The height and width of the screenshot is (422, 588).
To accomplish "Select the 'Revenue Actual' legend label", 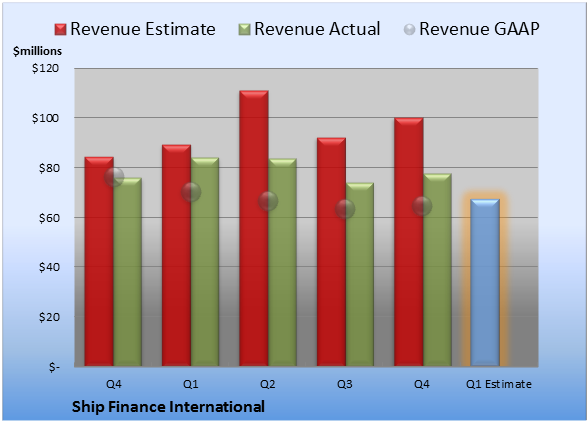I will click(x=317, y=29).
